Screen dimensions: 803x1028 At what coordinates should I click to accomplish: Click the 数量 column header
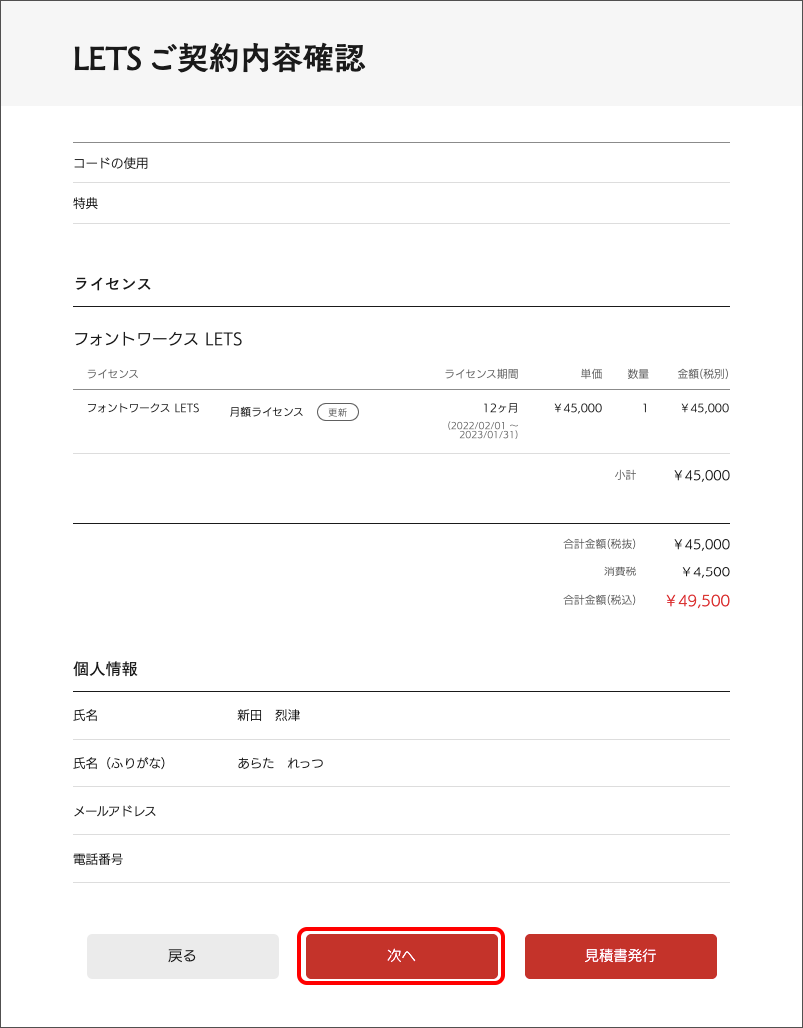(x=638, y=374)
